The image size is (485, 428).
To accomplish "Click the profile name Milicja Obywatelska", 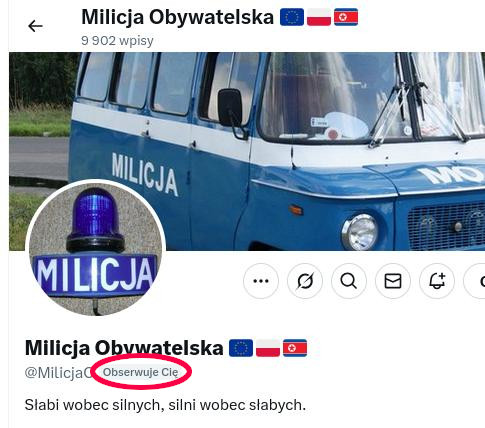I will click(x=124, y=348).
